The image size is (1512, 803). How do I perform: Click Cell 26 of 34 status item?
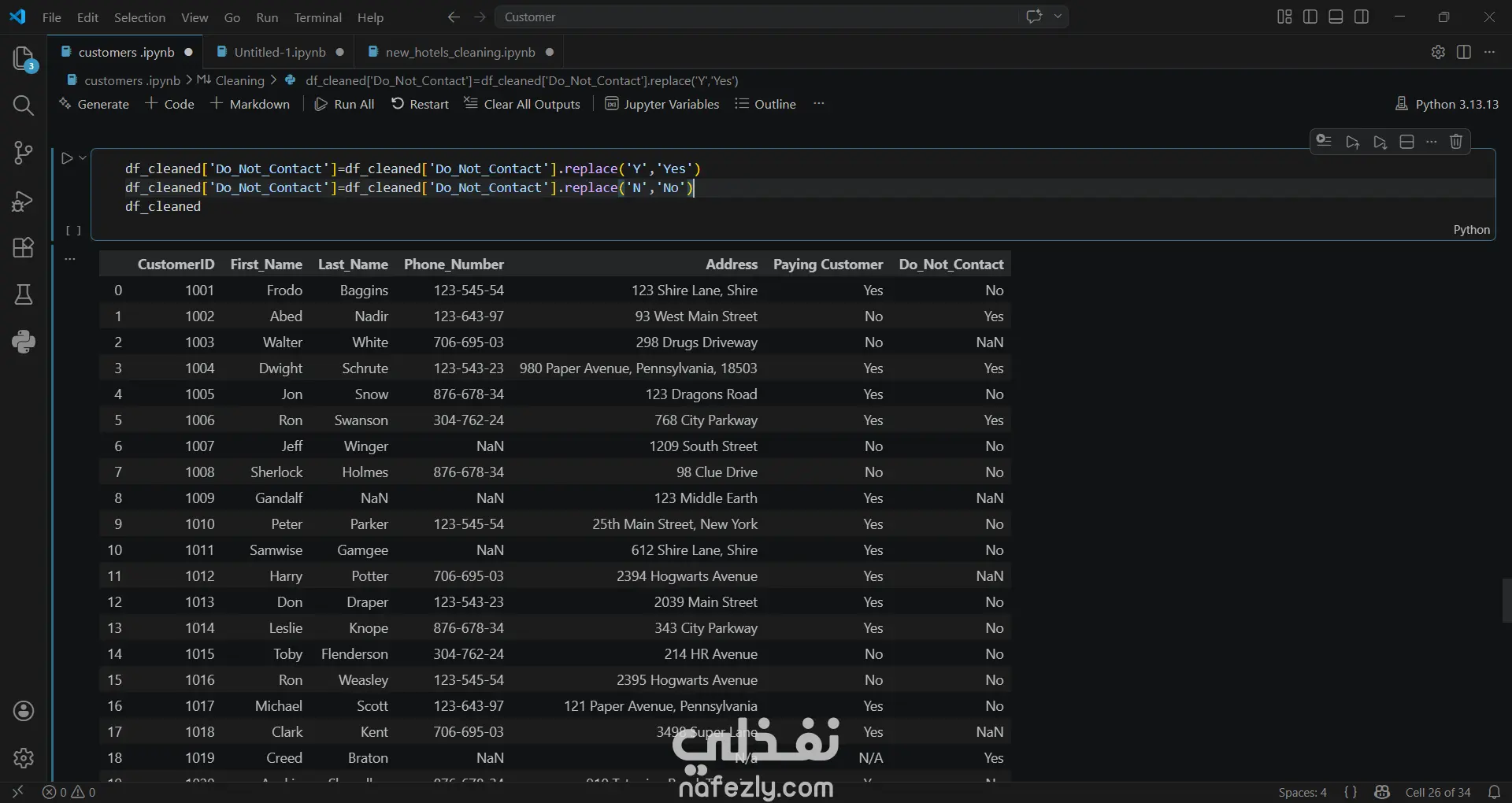[1438, 792]
